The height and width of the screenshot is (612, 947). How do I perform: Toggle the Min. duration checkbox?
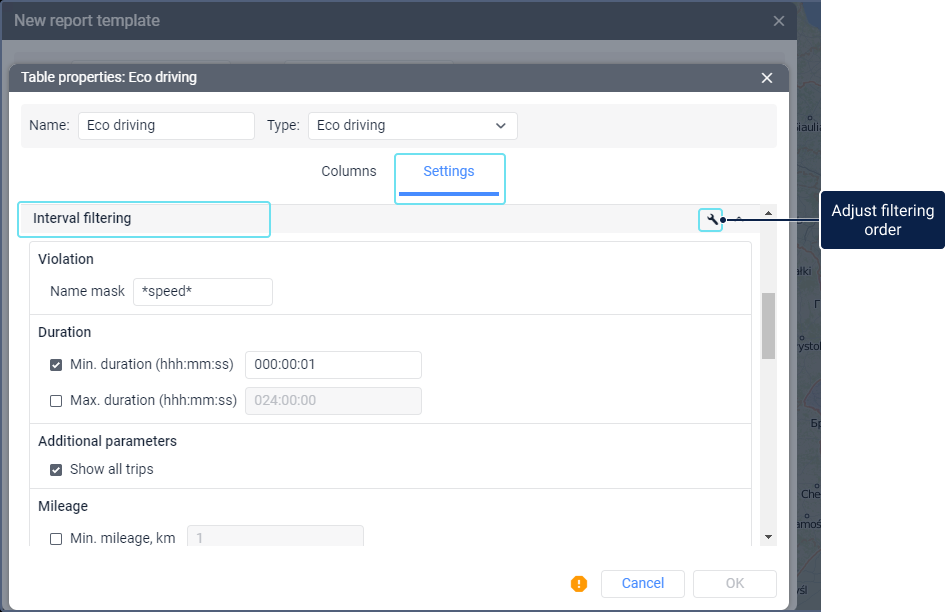pos(56,365)
